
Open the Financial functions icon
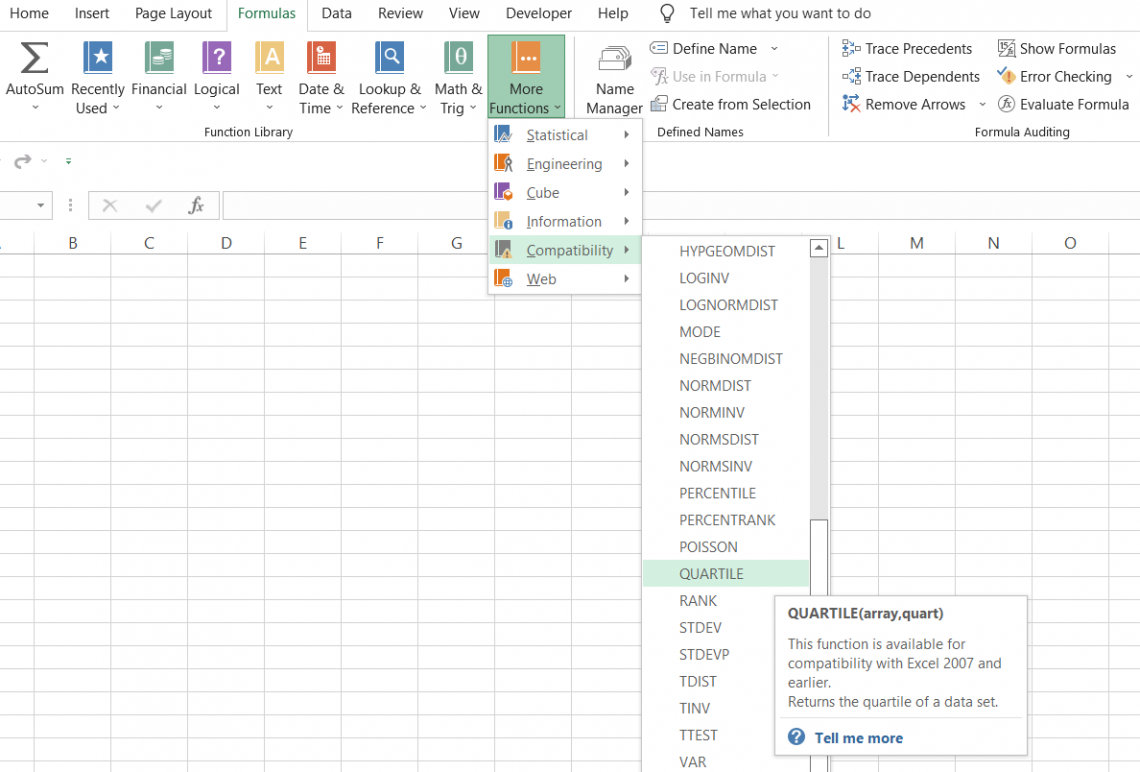159,58
